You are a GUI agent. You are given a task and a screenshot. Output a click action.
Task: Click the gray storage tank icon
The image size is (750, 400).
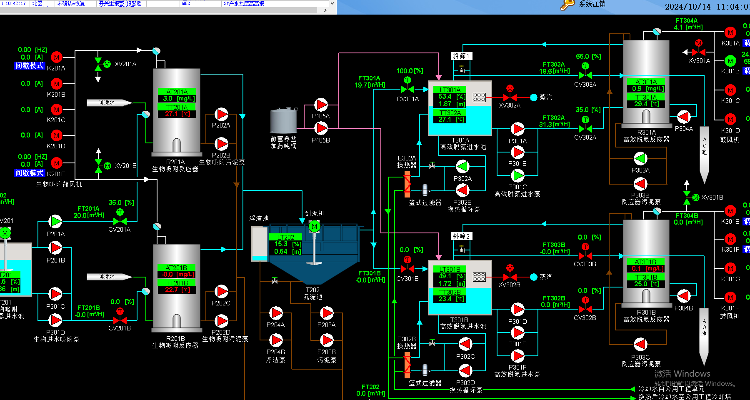point(283,119)
